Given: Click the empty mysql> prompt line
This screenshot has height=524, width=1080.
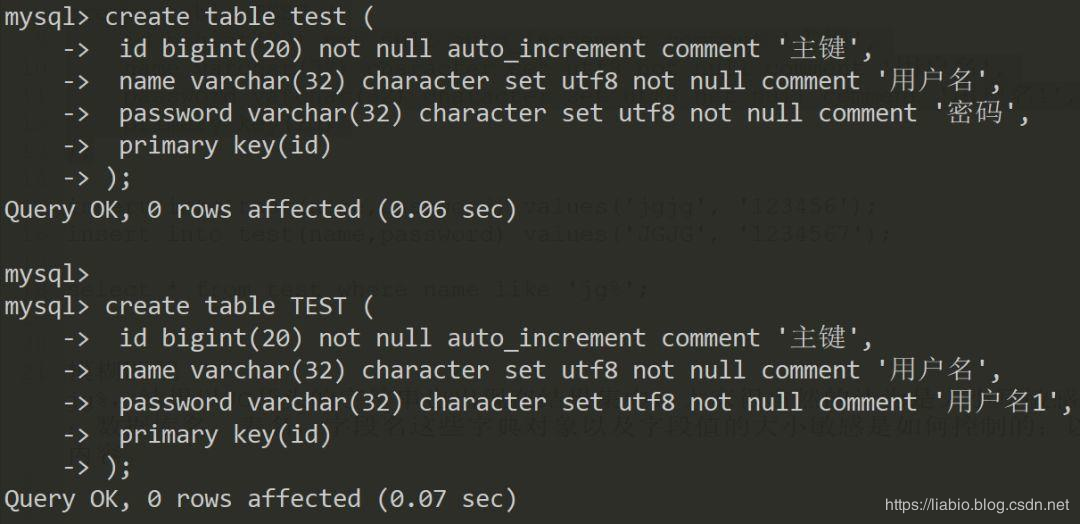Looking at the screenshot, I should 46,274.
